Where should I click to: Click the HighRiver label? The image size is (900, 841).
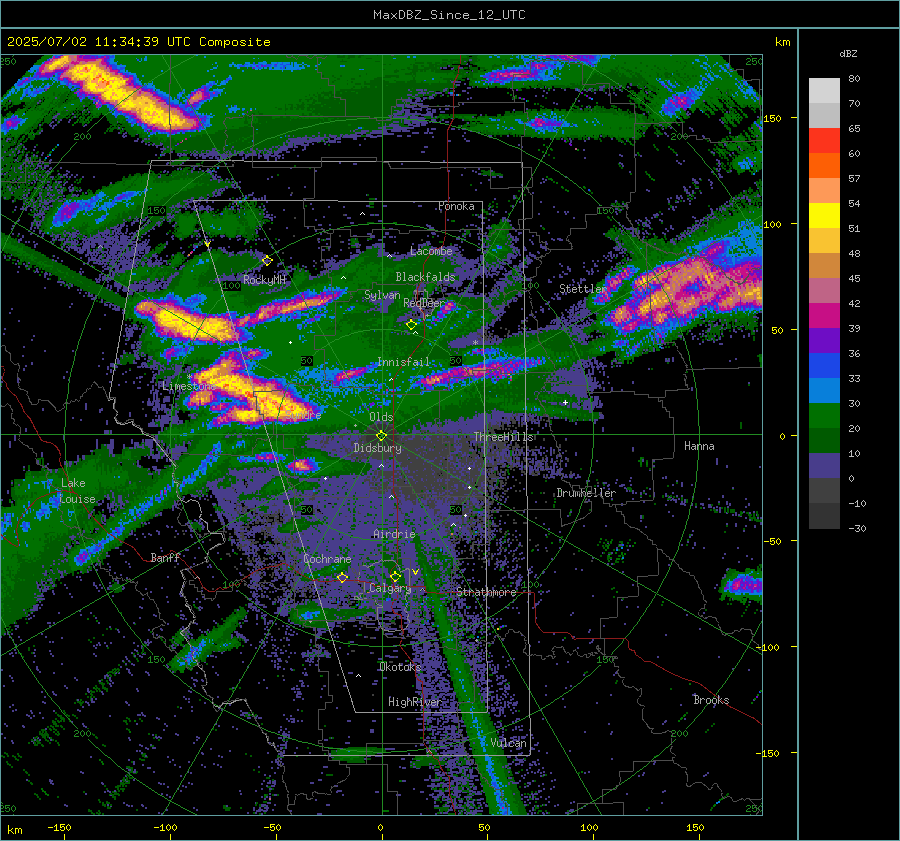coord(414,702)
